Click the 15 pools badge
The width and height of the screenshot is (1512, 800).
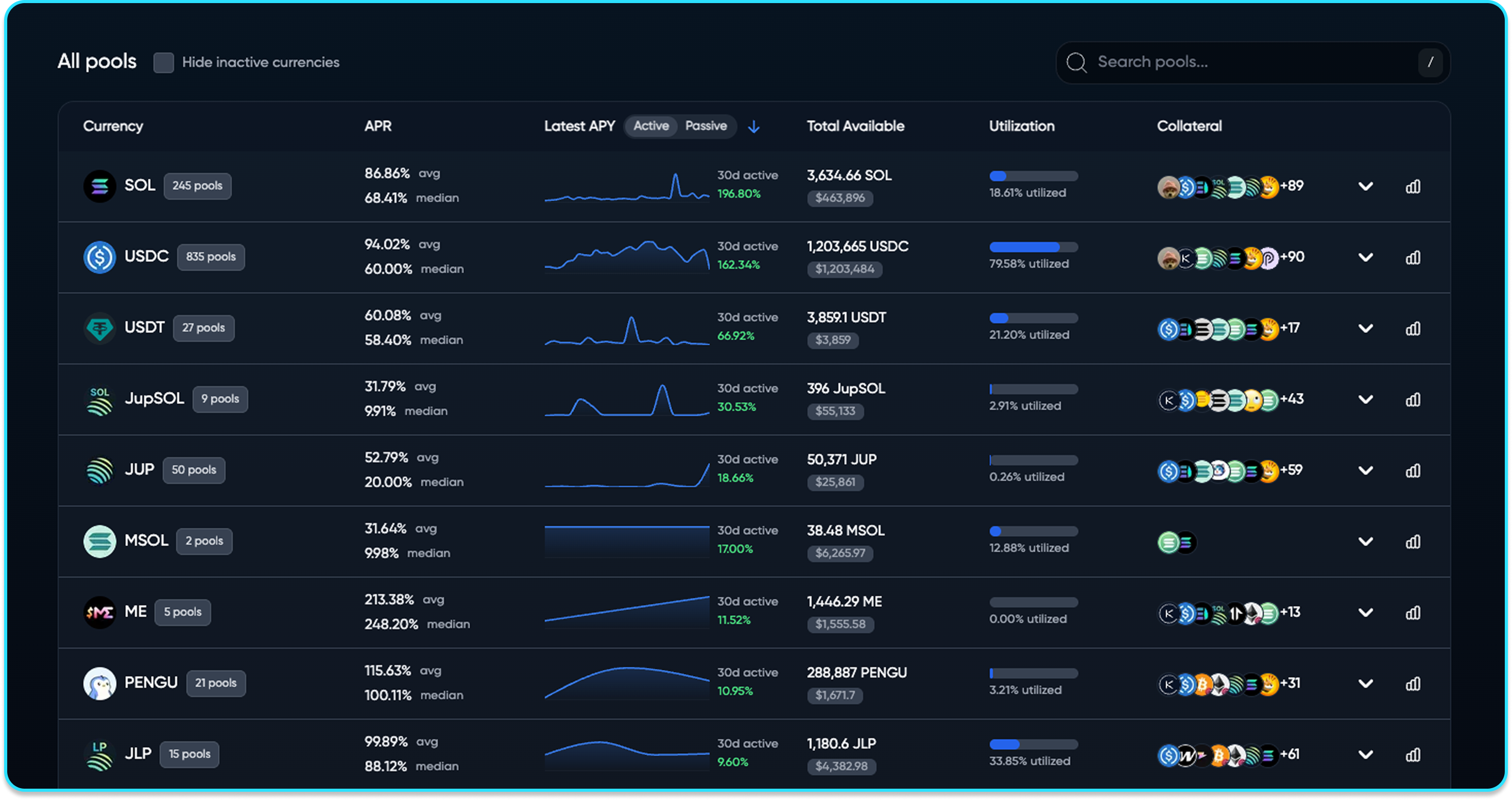[x=189, y=754]
